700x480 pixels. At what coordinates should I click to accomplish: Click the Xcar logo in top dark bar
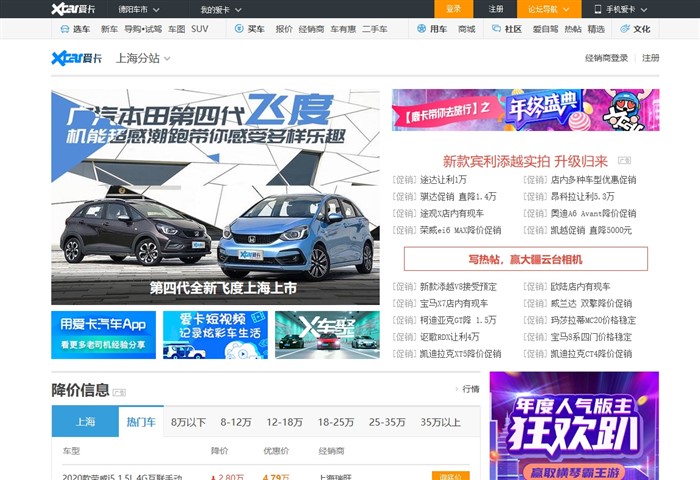(73, 9)
